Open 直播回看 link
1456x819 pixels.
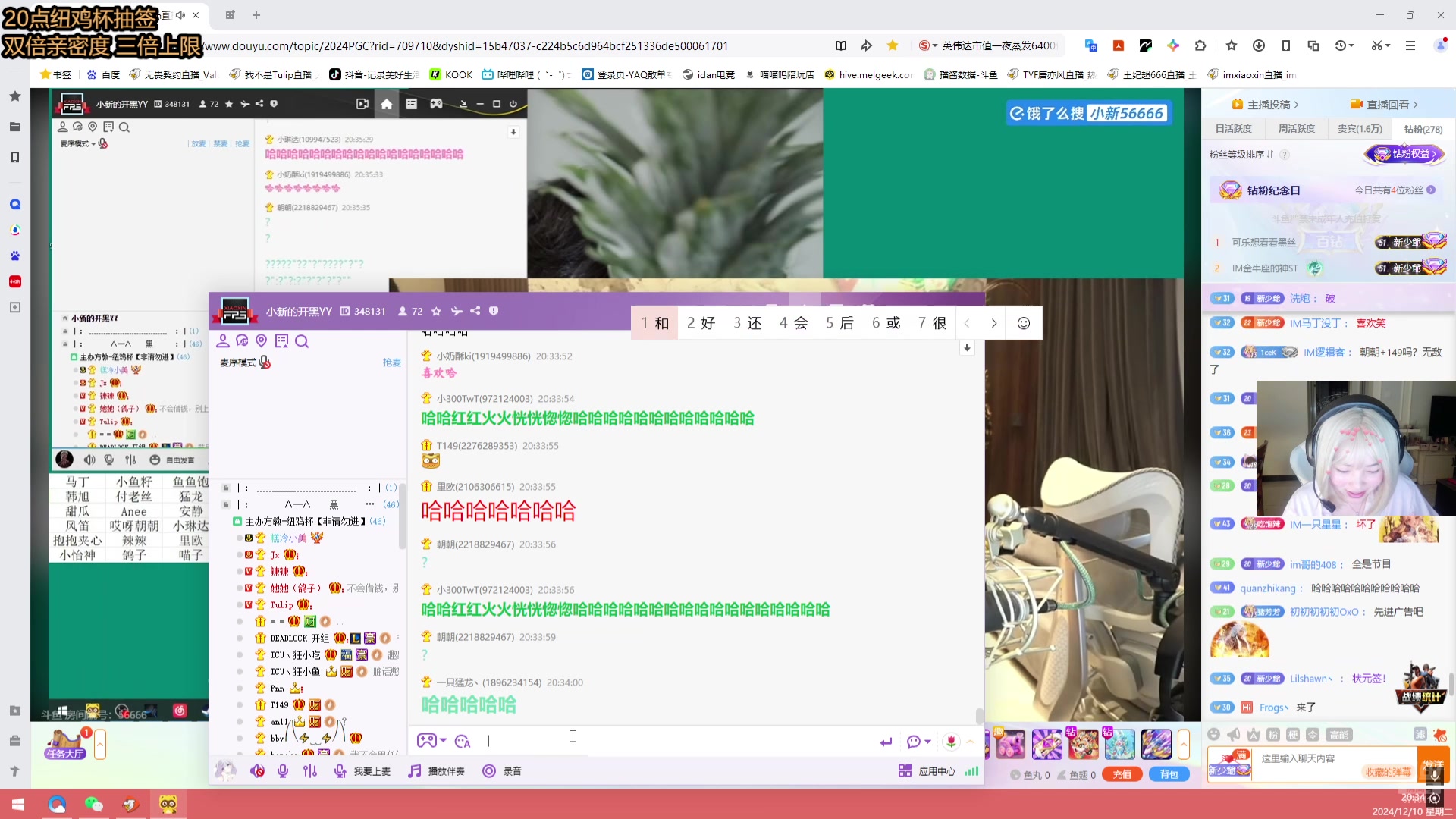[x=1384, y=105]
